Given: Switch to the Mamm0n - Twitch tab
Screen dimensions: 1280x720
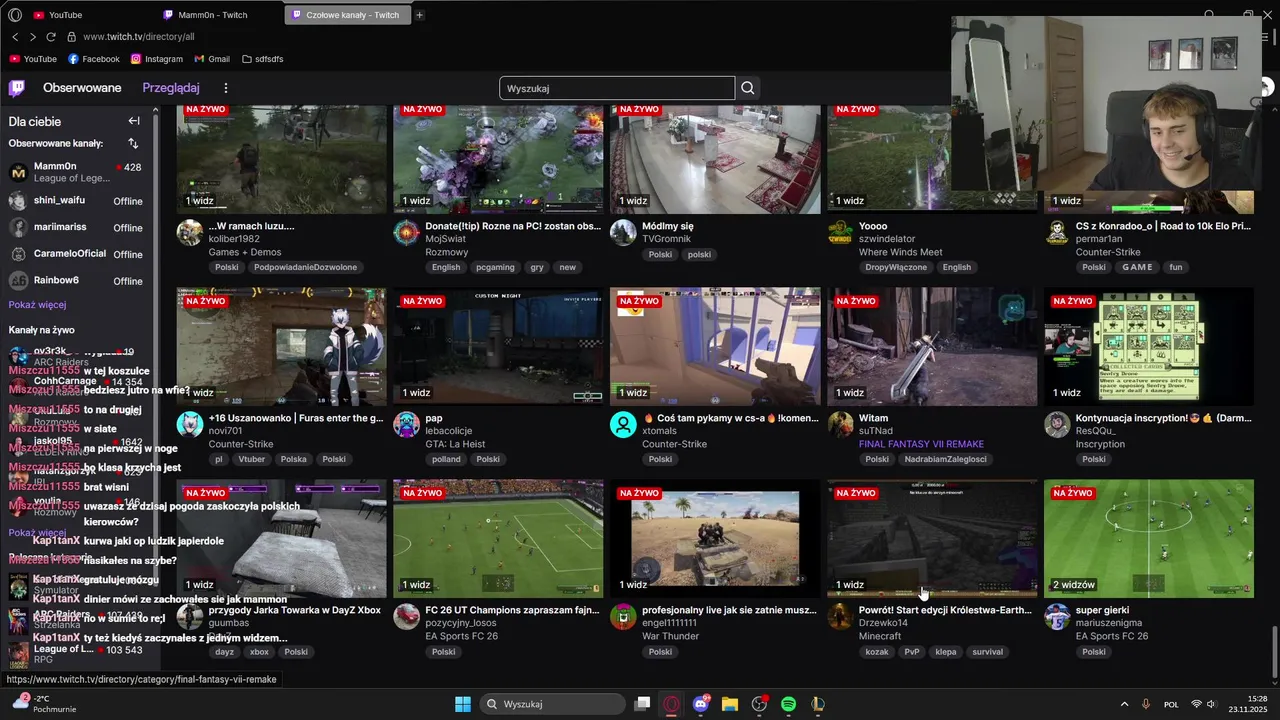Looking at the screenshot, I should point(212,15).
